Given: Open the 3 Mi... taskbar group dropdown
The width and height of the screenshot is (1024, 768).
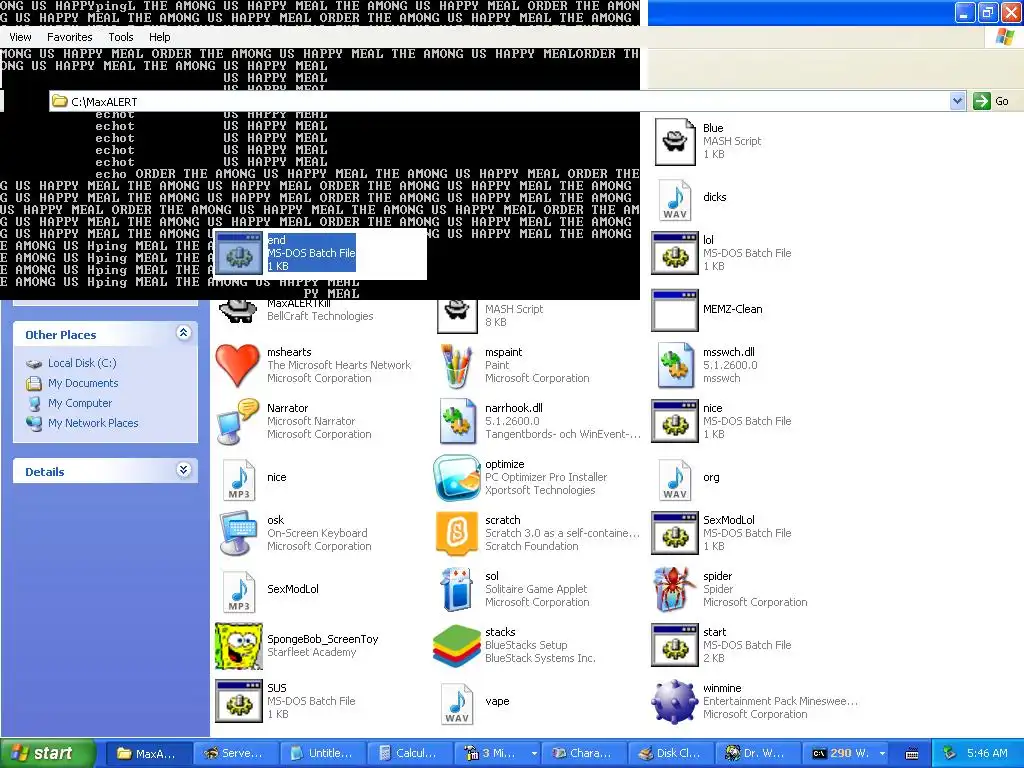Looking at the screenshot, I should (534, 753).
